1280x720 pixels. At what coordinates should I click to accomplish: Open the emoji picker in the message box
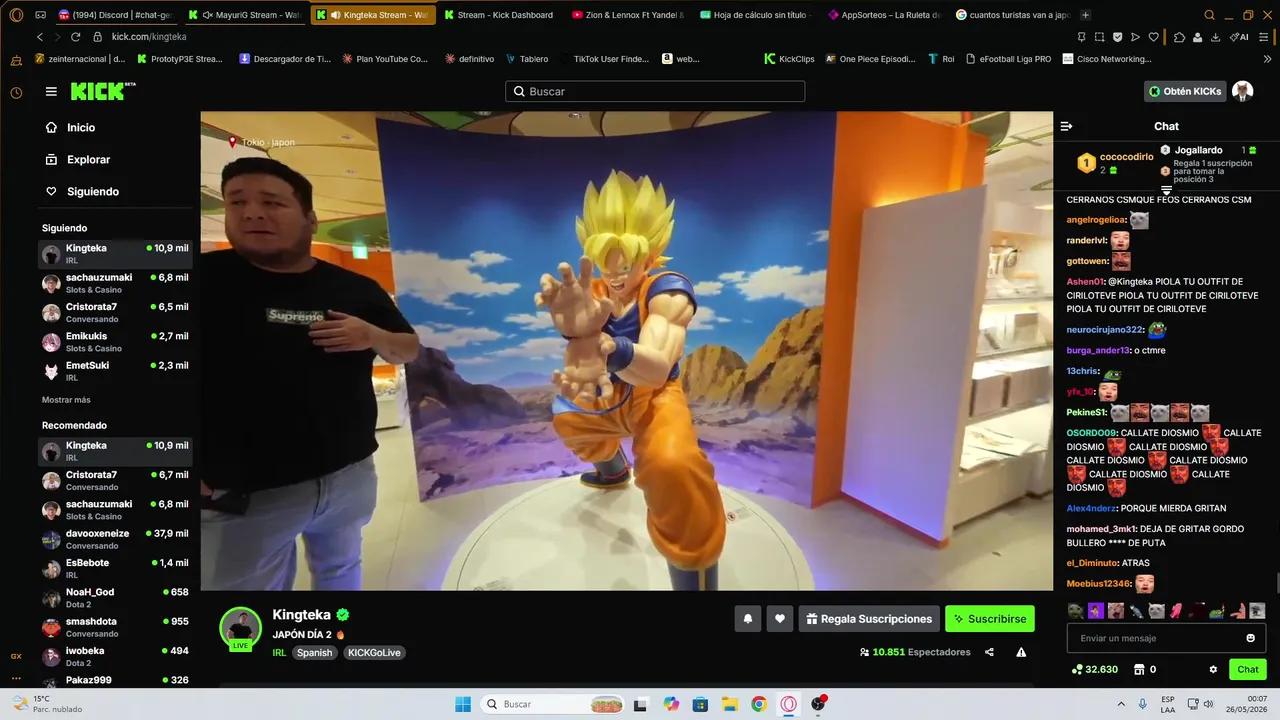click(x=1250, y=638)
